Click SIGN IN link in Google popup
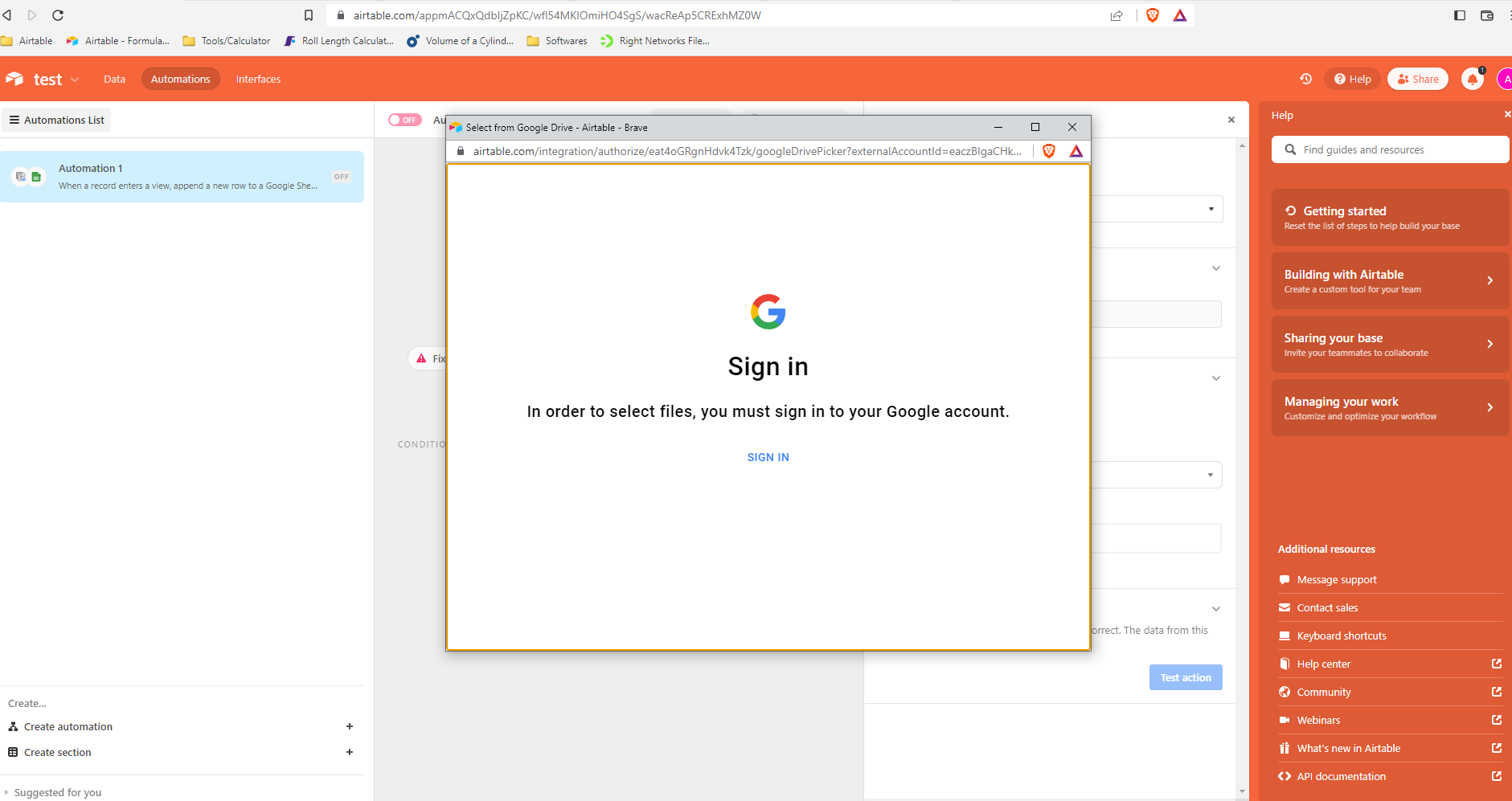Viewport: 1512px width, 801px height. (768, 457)
